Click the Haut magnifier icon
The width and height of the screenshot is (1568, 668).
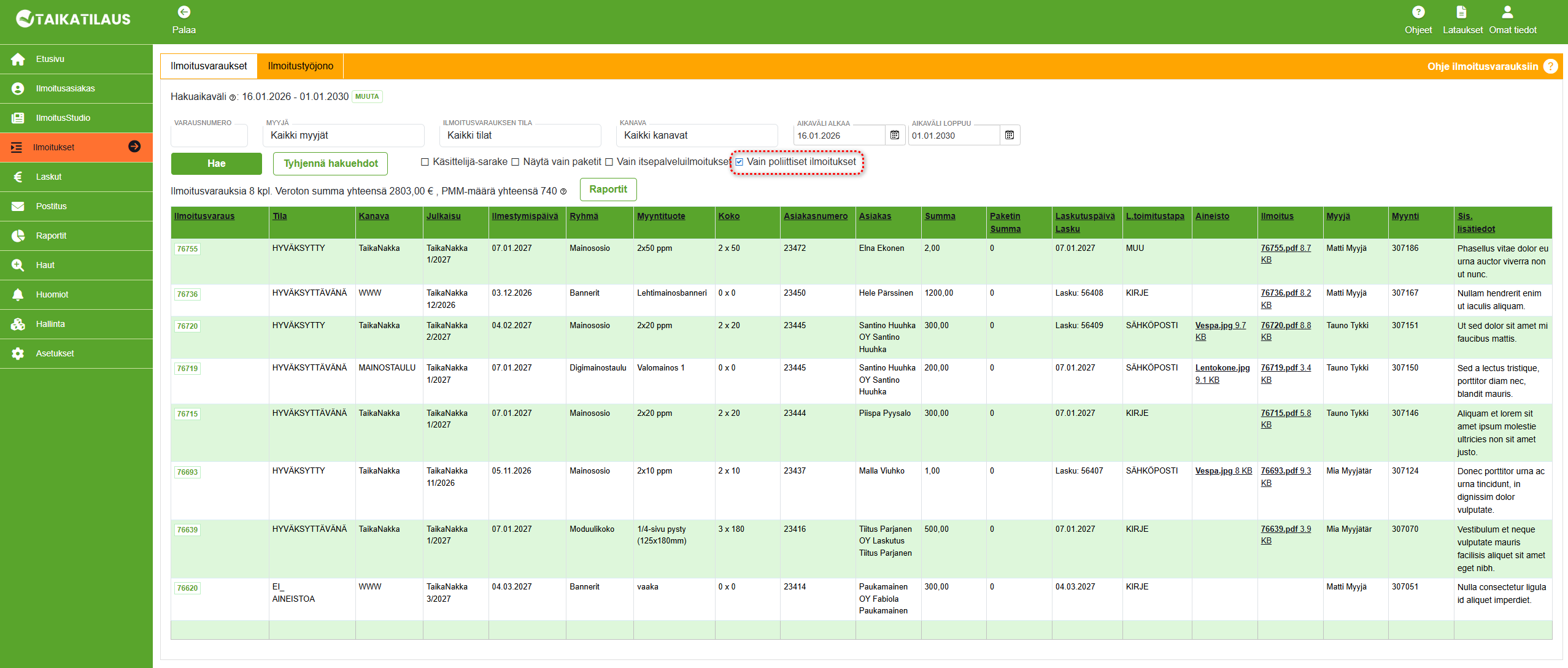18,266
